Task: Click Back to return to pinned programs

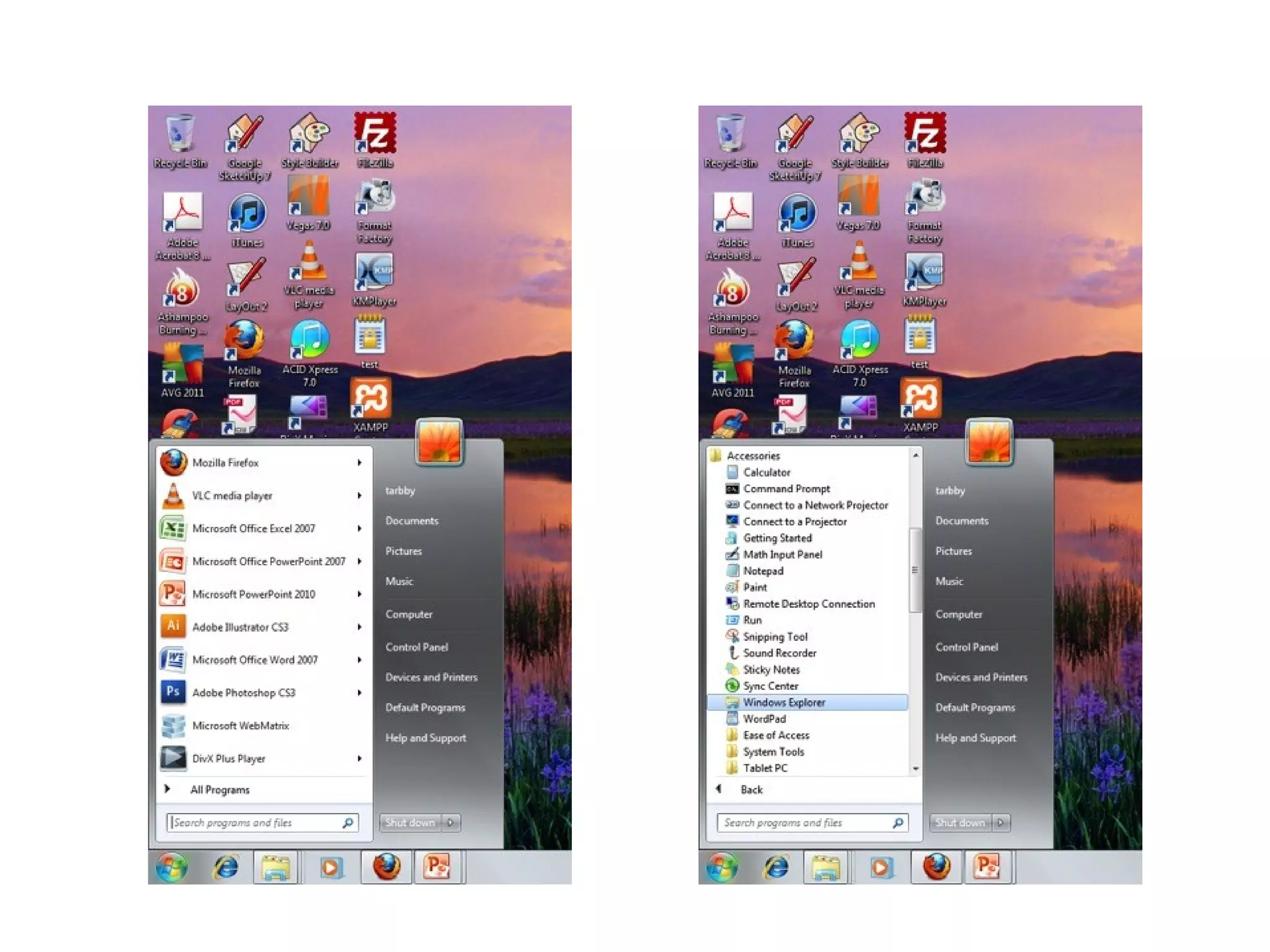Action: pyautogui.click(x=751, y=790)
